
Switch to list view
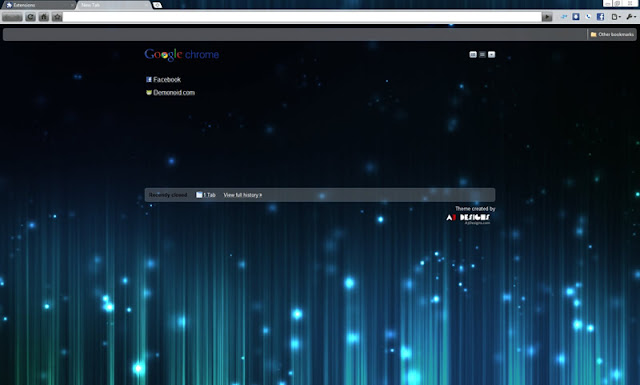482,55
